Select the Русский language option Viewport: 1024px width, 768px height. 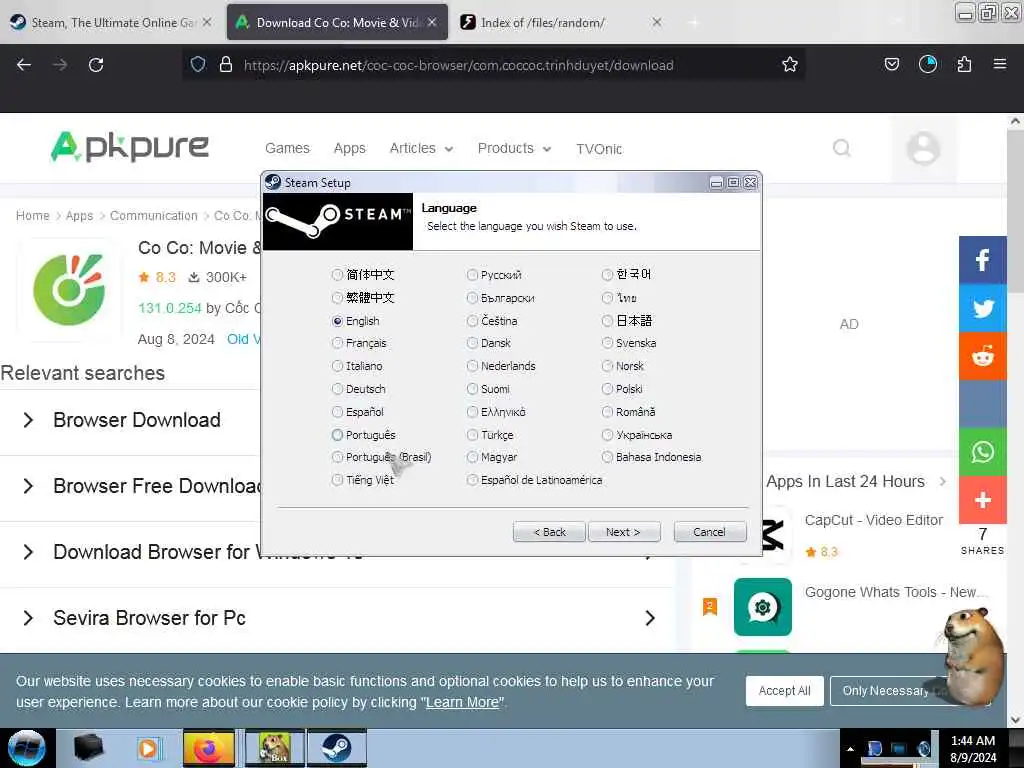pos(494,275)
